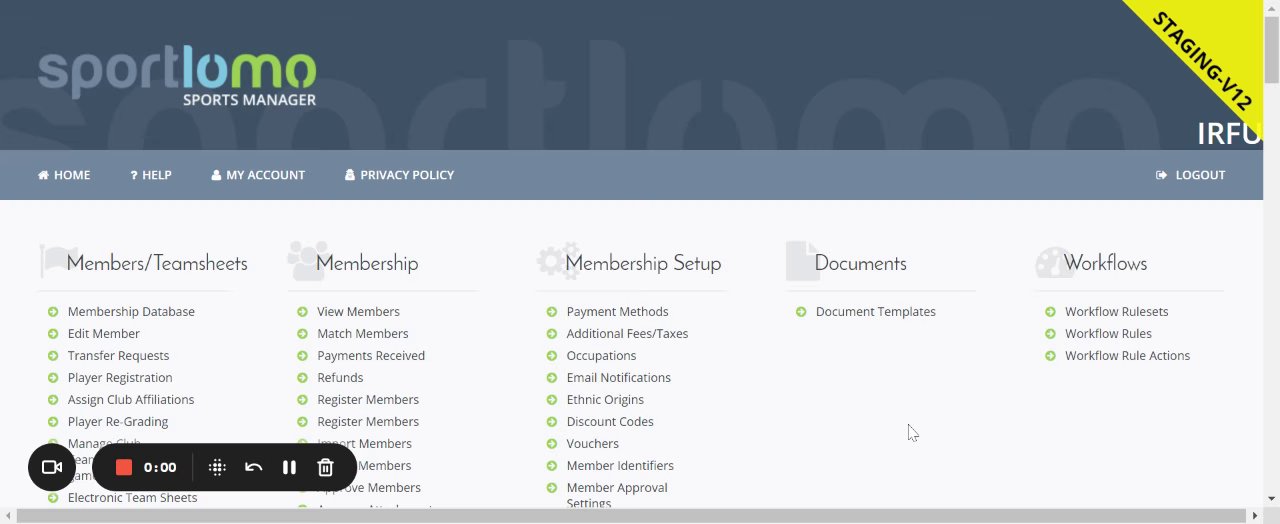
Task: Select Discount Codes under Membership Setup
Action: (x=609, y=422)
